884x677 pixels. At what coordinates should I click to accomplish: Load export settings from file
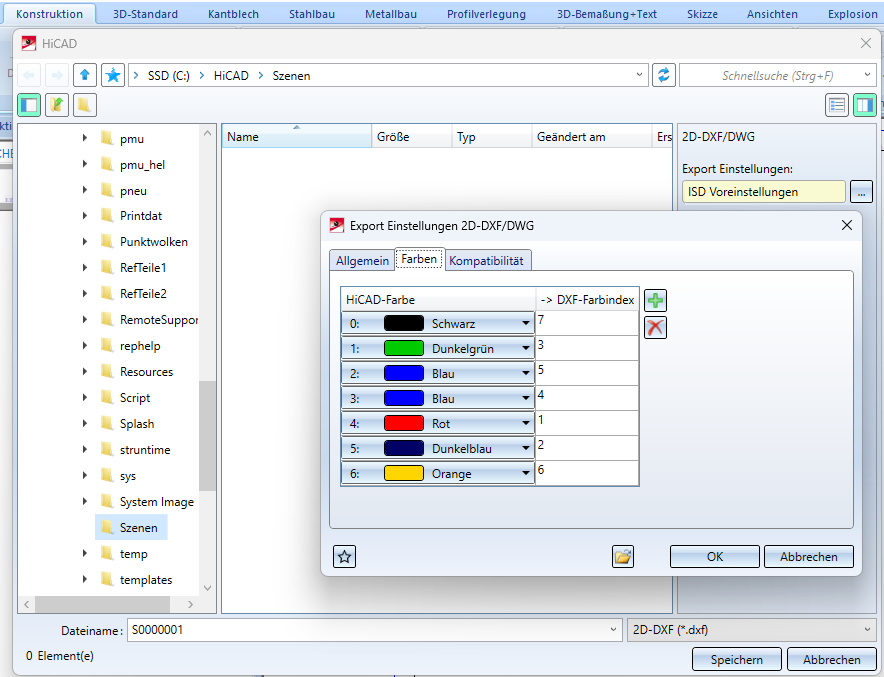pos(623,557)
